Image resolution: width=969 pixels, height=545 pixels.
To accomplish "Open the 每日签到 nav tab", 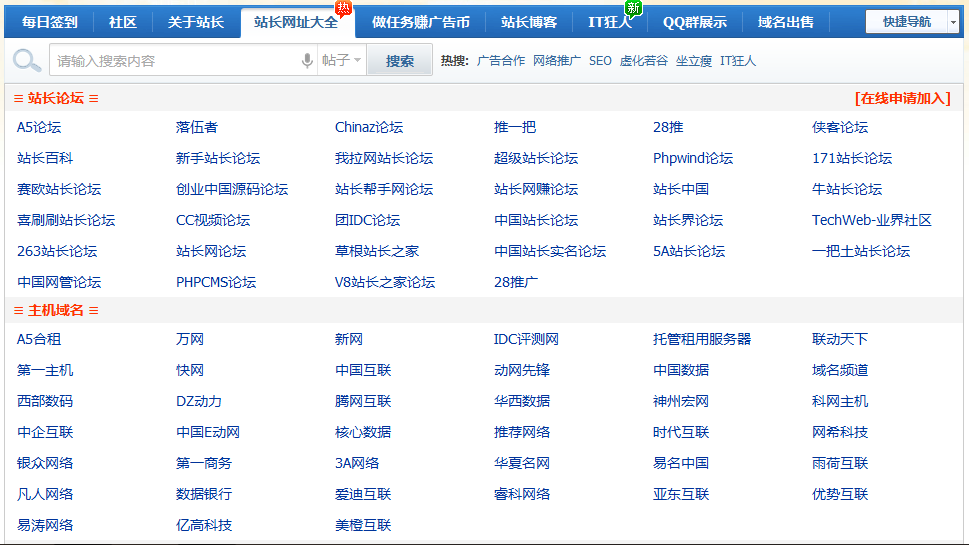I will click(49, 22).
